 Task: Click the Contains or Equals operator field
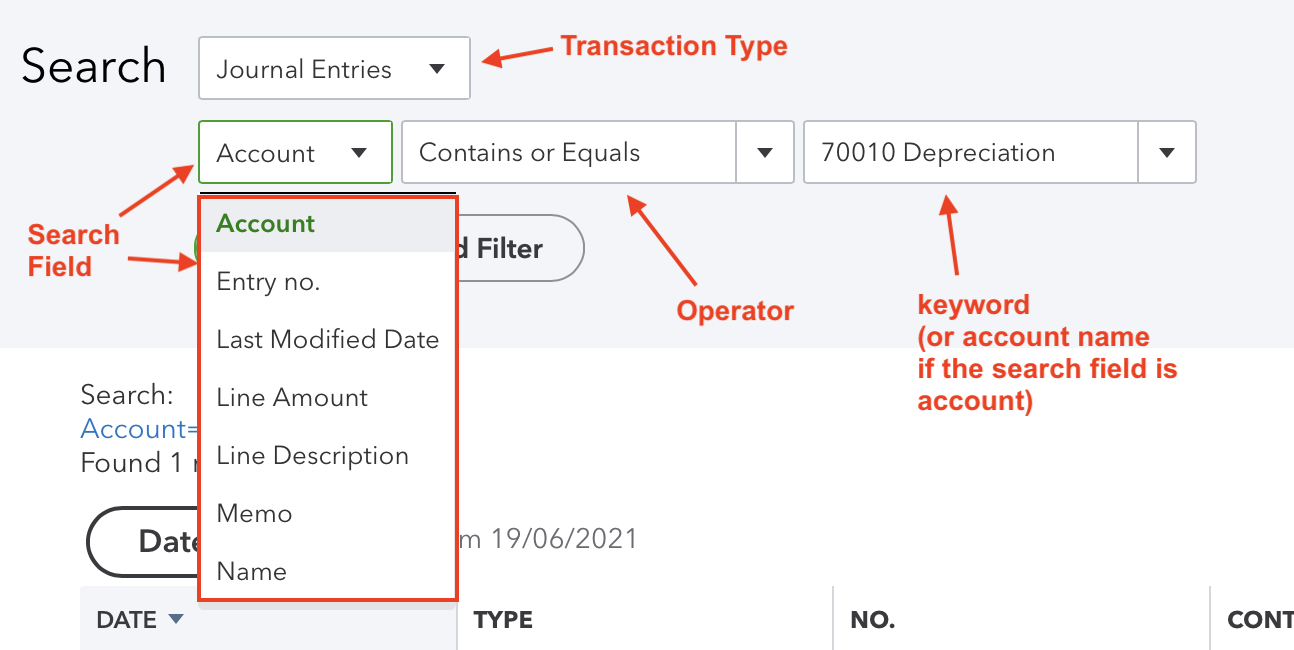[x=569, y=153]
